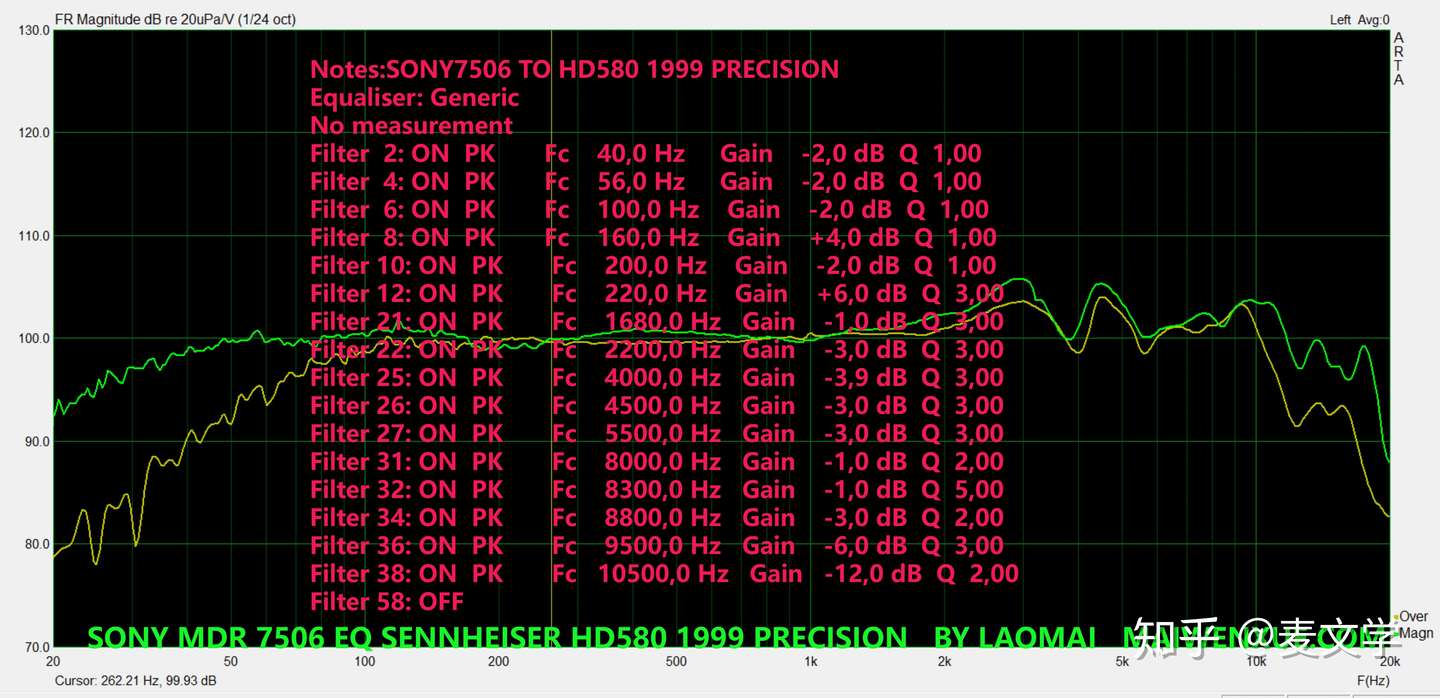Click the yellow vertical cursor line at 262 Hz
Viewport: 1440px width, 698px height.
click(552, 338)
